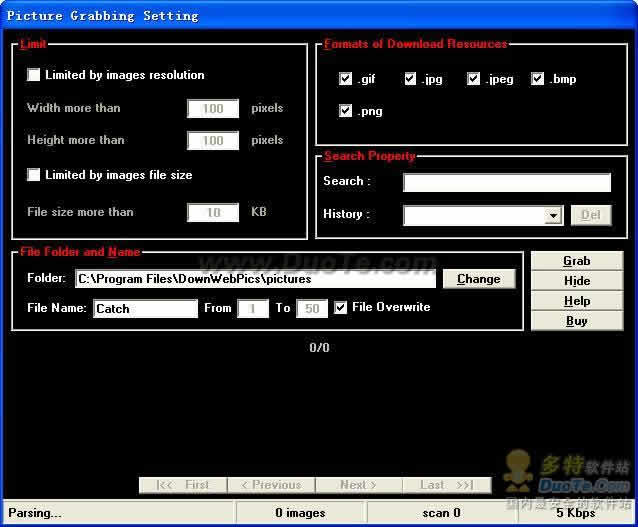Uncheck the .bmp format checkbox
The image size is (638, 527).
click(x=537, y=79)
